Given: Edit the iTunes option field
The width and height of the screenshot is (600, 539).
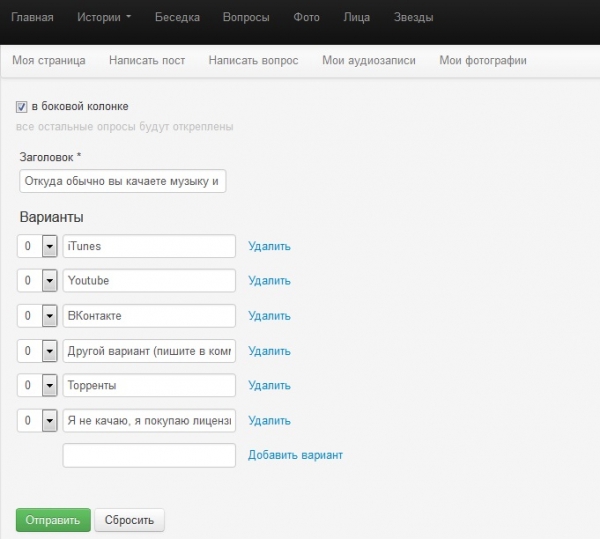Looking at the screenshot, I should pyautogui.click(x=149, y=246).
